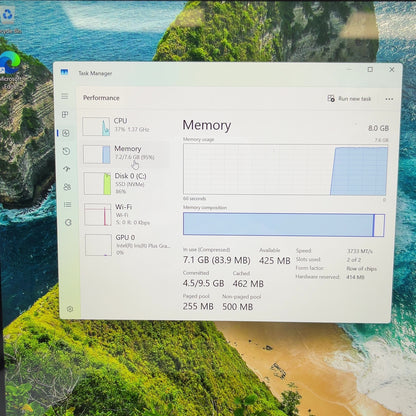Image resolution: width=416 pixels, height=416 pixels.
Task: Click the Memory composition bar
Action: (284, 225)
